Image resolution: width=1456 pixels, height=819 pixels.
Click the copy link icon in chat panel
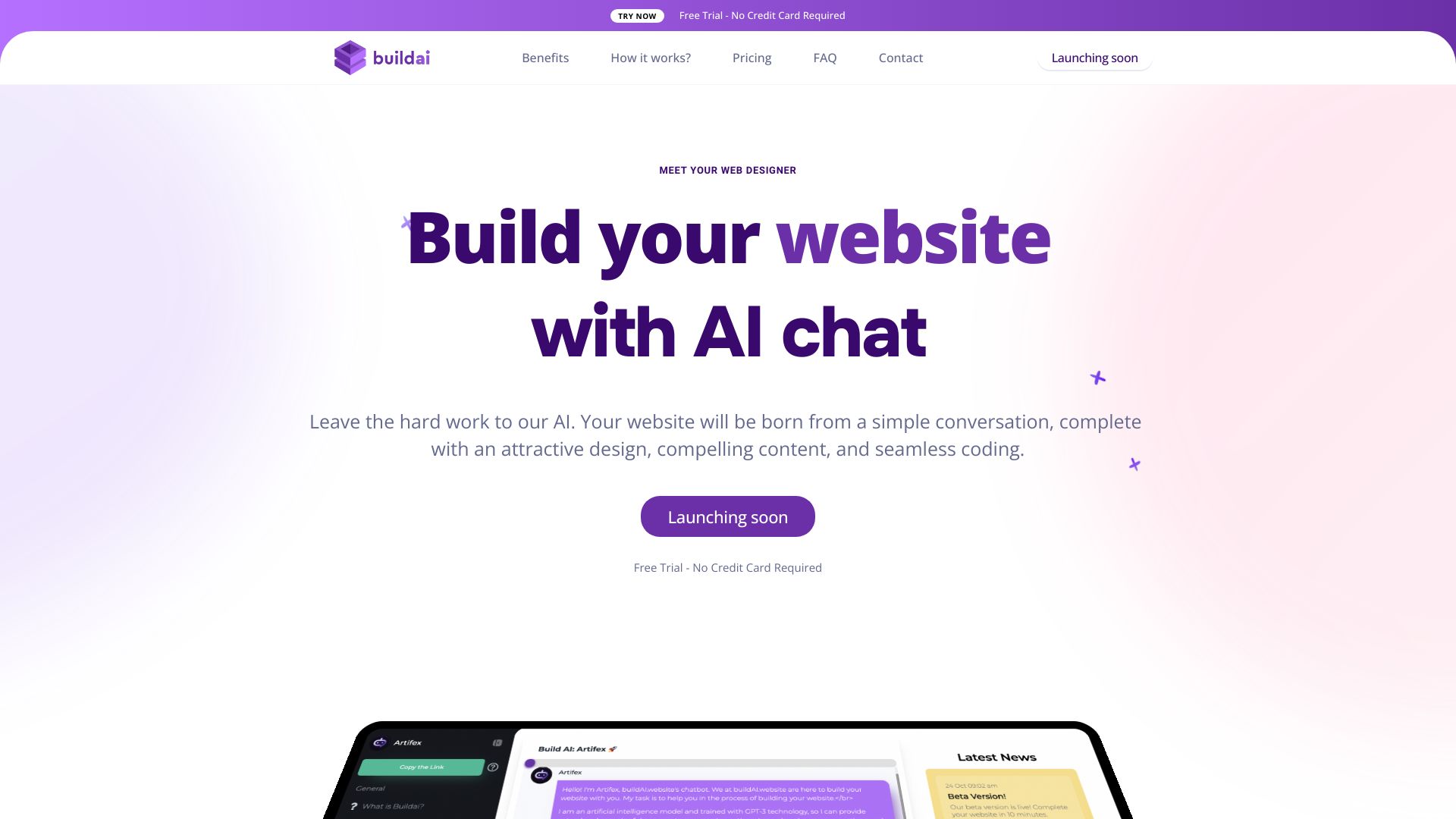(x=420, y=766)
